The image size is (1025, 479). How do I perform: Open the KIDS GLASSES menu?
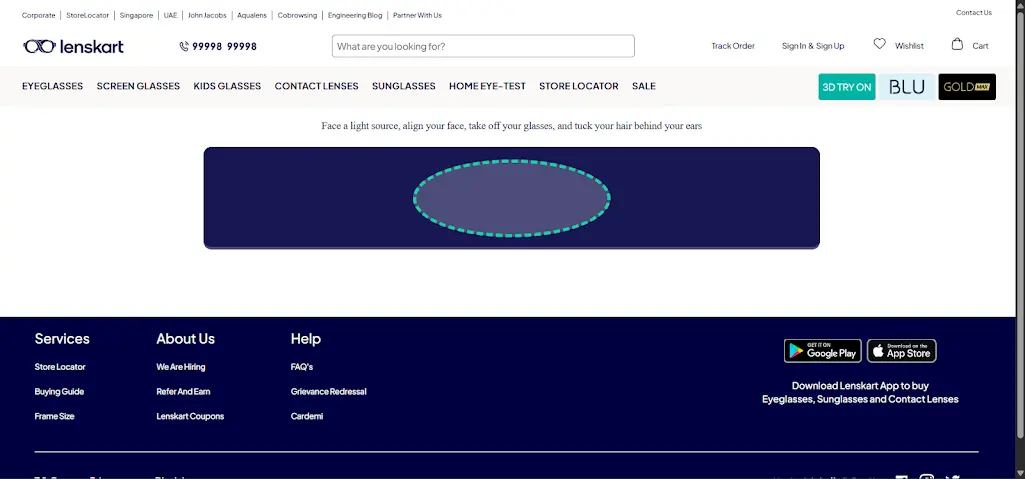point(227,86)
